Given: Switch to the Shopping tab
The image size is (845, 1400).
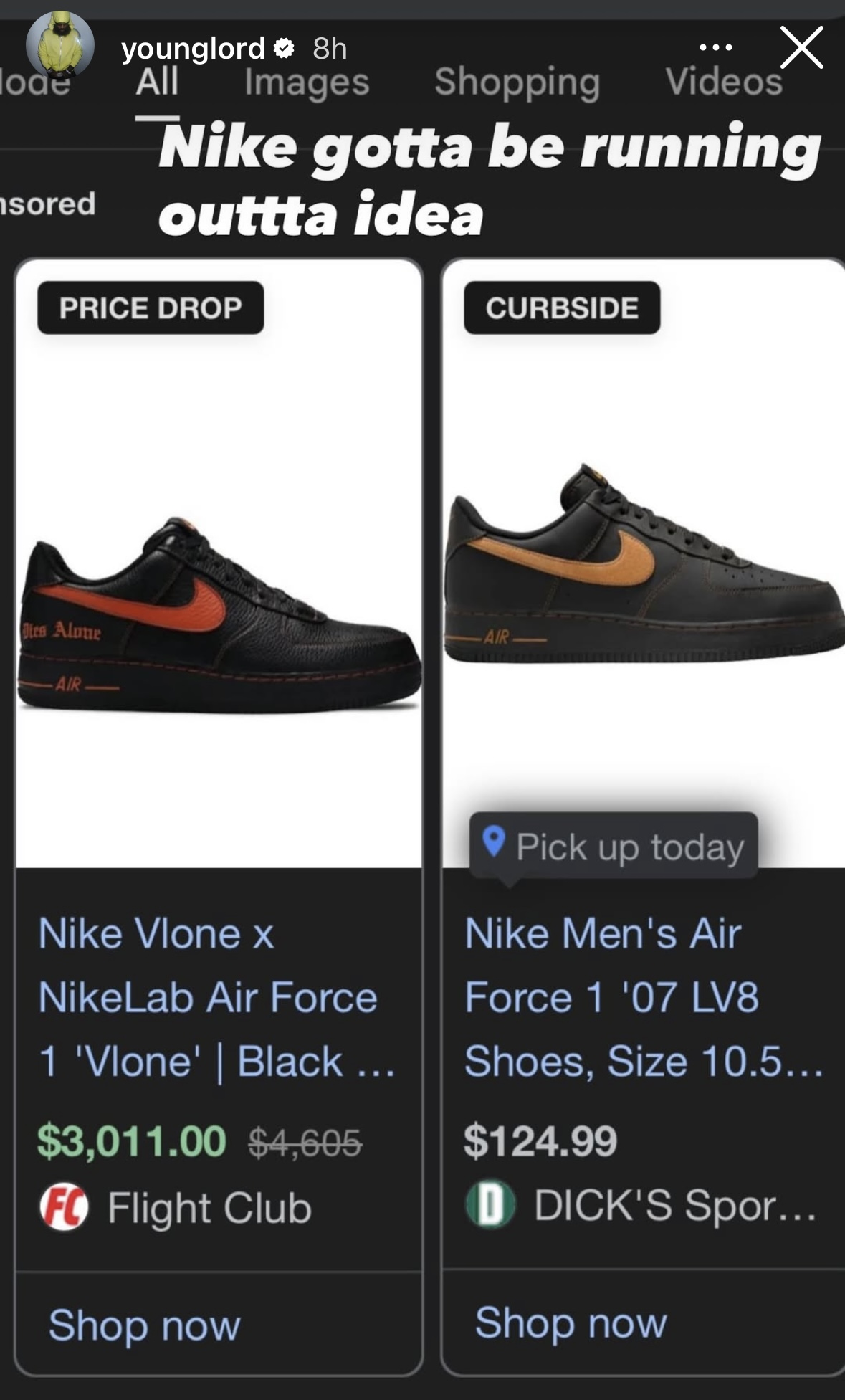Looking at the screenshot, I should (x=517, y=82).
